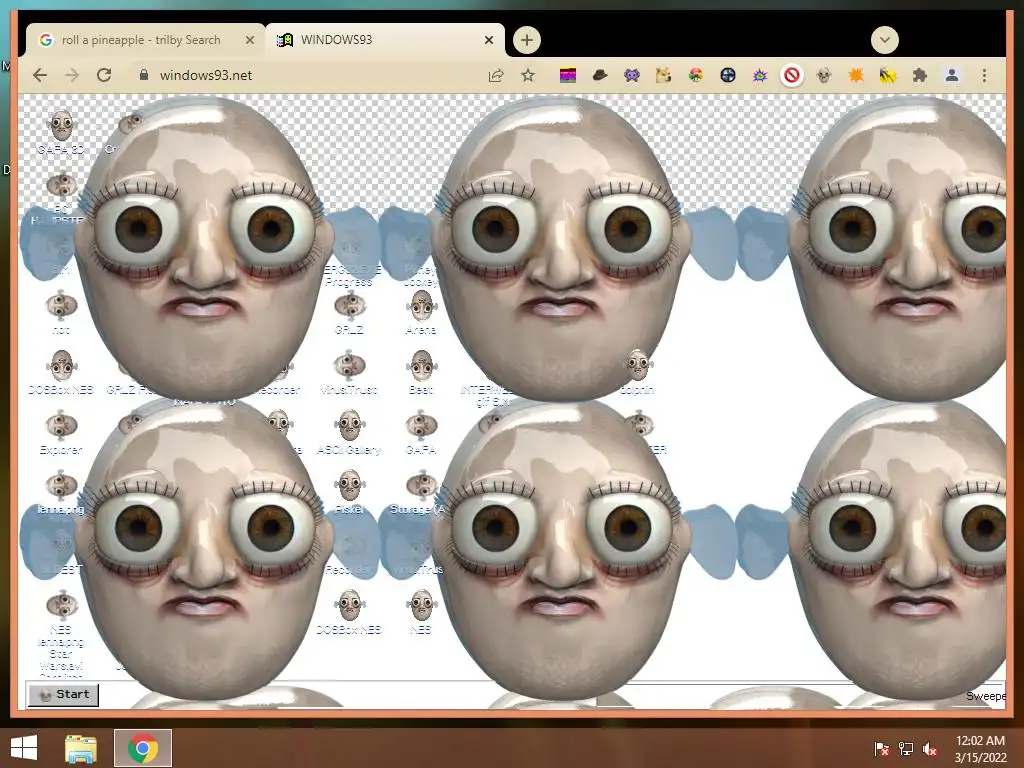Open a new tab with plus button

point(527,40)
